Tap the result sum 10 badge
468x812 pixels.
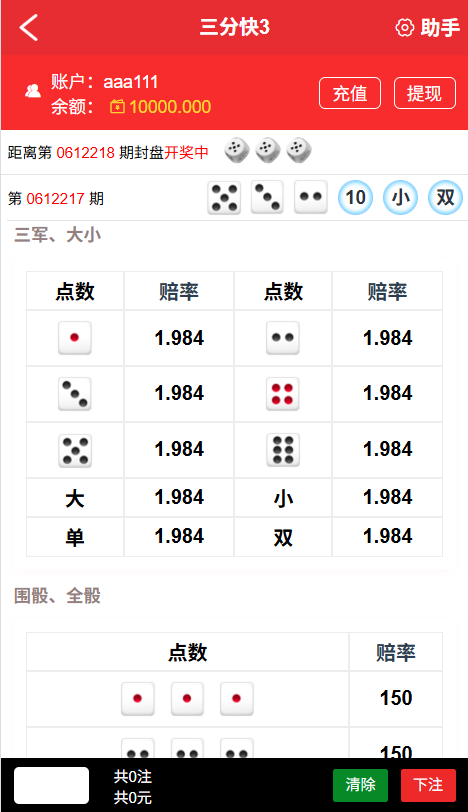click(355, 197)
